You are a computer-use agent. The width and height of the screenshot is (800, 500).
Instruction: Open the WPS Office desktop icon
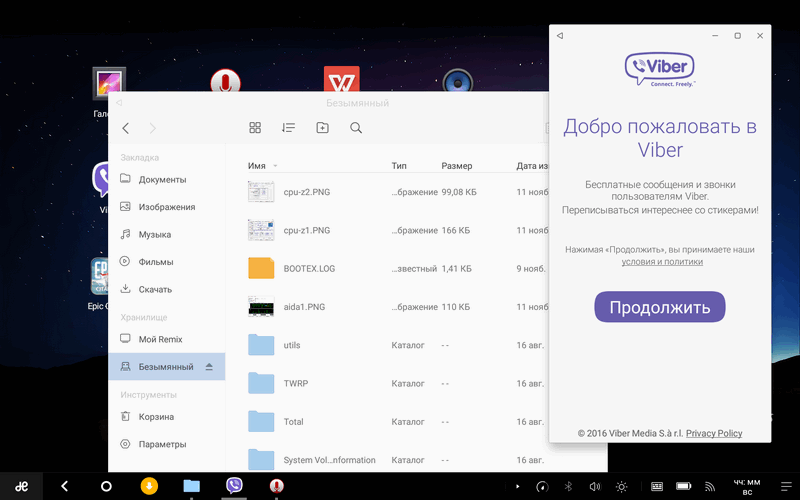(x=342, y=79)
